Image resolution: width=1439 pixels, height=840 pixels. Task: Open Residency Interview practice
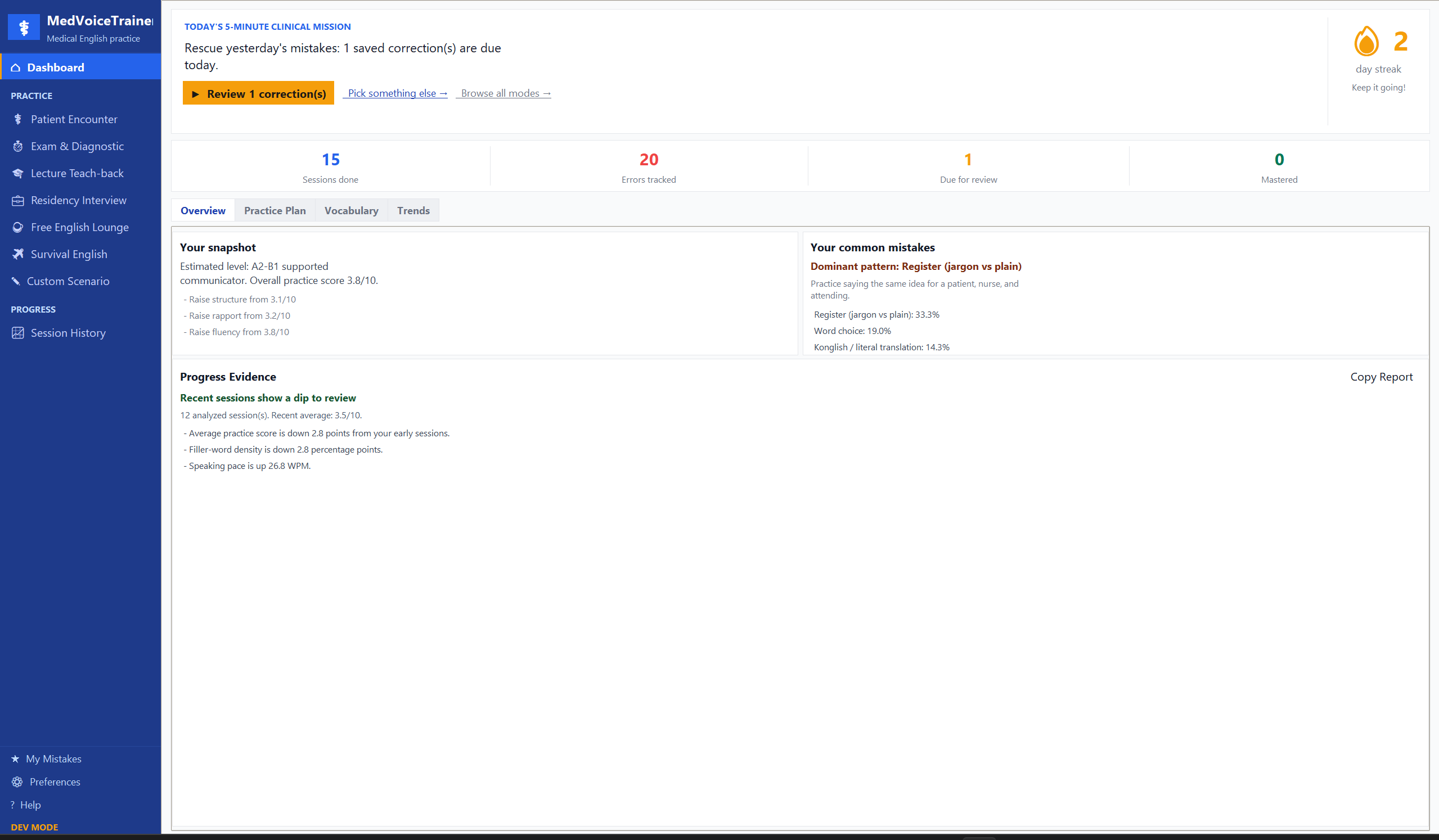[x=80, y=200]
